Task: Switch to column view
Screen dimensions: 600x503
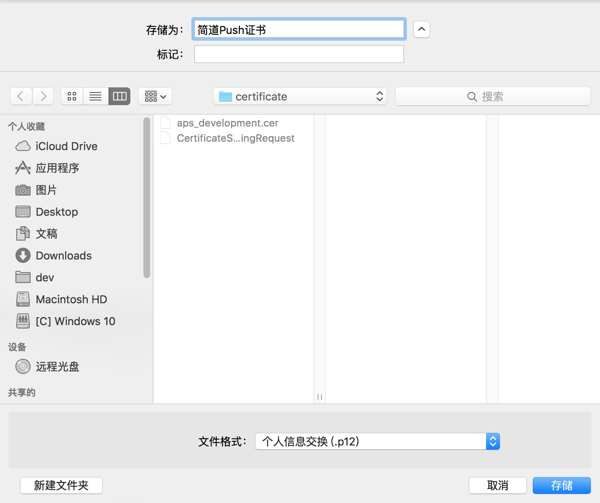Action: [x=119, y=96]
